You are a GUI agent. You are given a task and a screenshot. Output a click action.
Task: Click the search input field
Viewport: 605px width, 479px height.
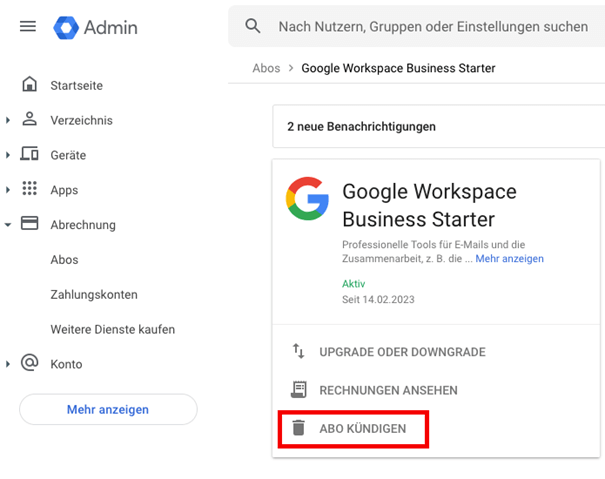(433, 27)
